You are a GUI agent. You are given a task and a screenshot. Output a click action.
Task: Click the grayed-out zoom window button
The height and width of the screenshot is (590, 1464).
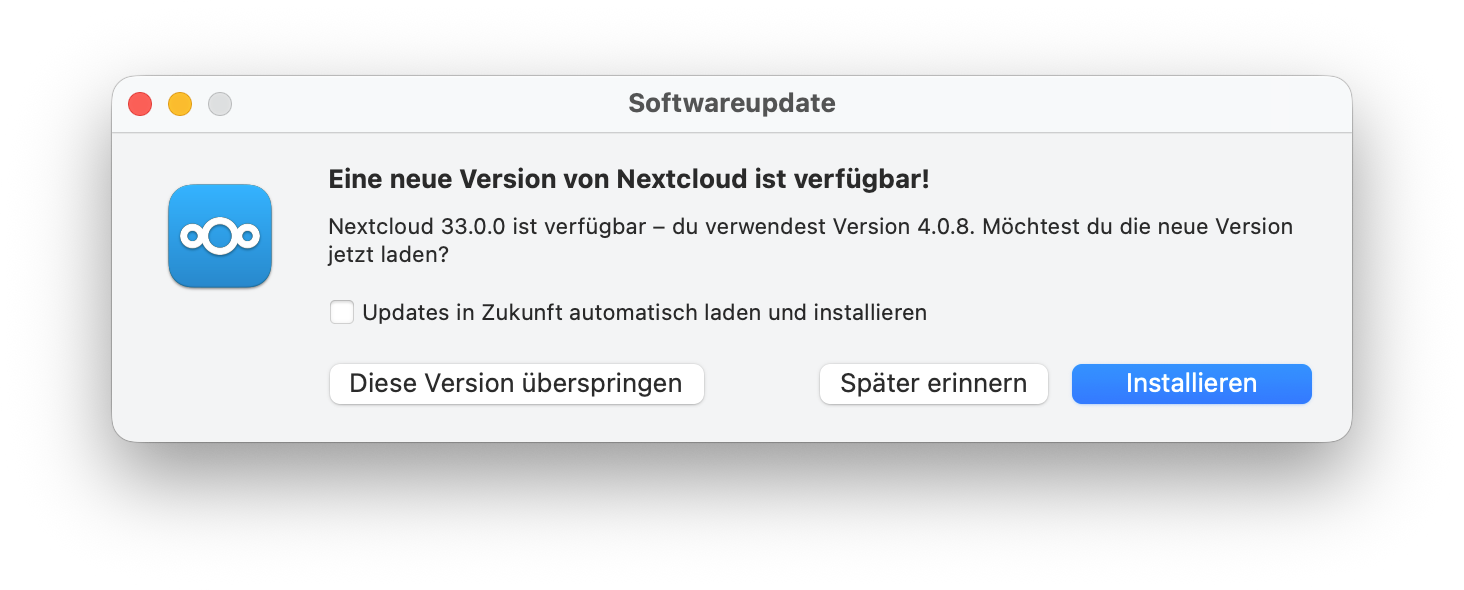[220, 104]
